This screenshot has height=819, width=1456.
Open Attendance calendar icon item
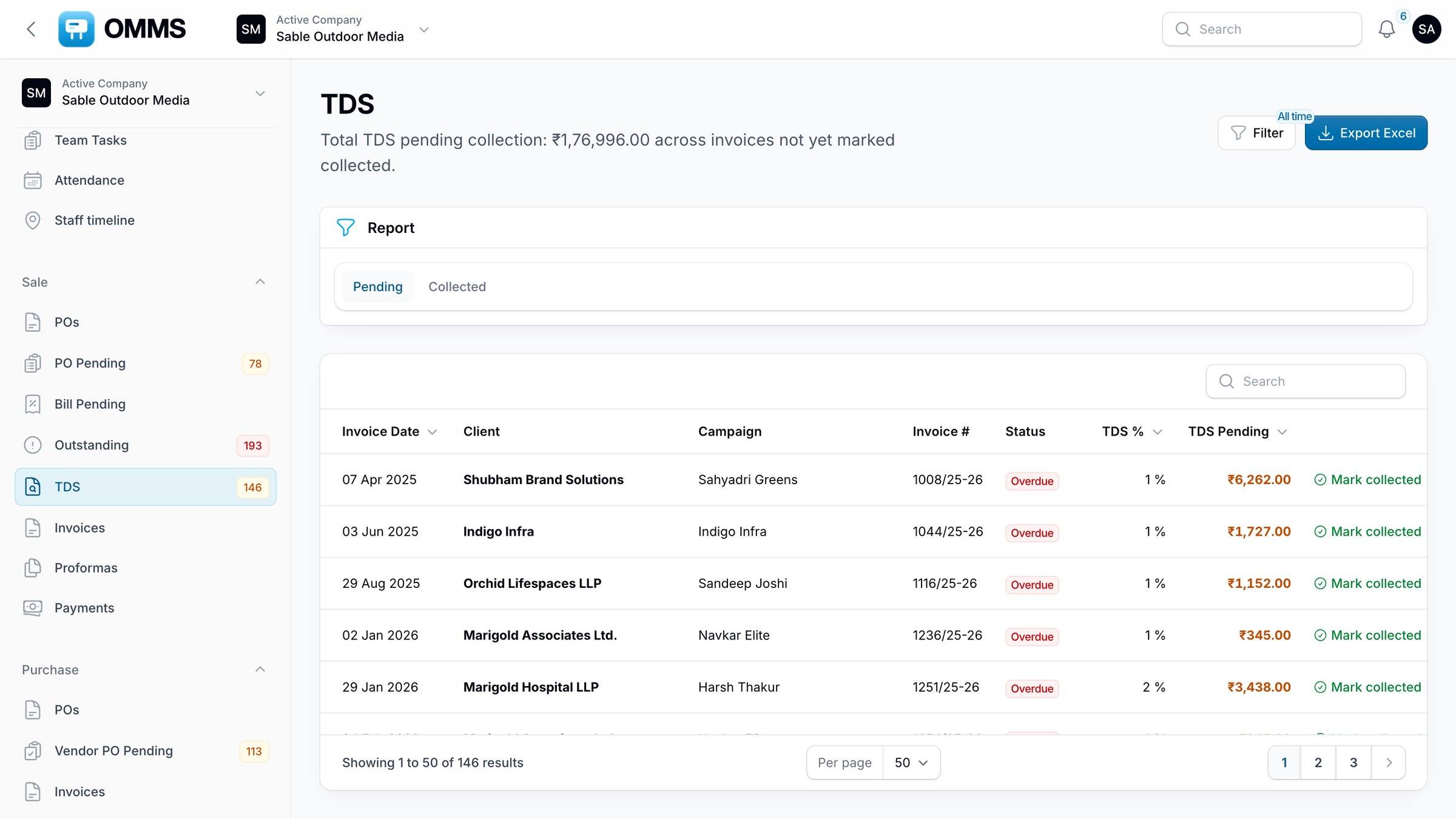click(x=146, y=180)
